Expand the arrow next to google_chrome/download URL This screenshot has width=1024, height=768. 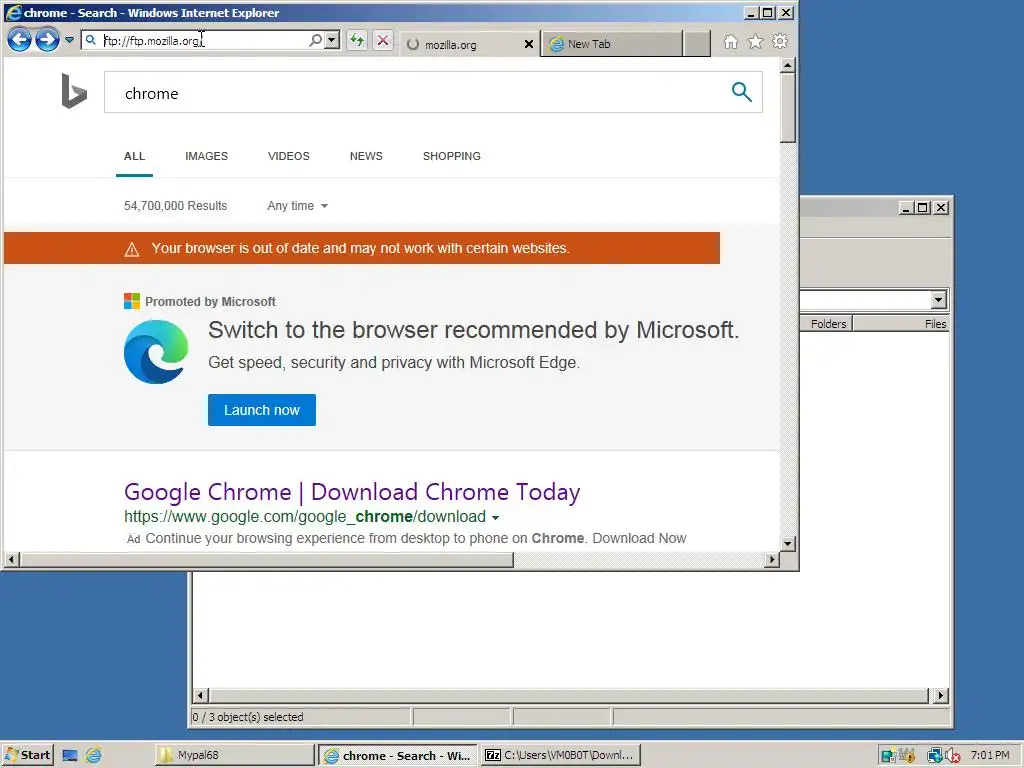pyautogui.click(x=495, y=517)
